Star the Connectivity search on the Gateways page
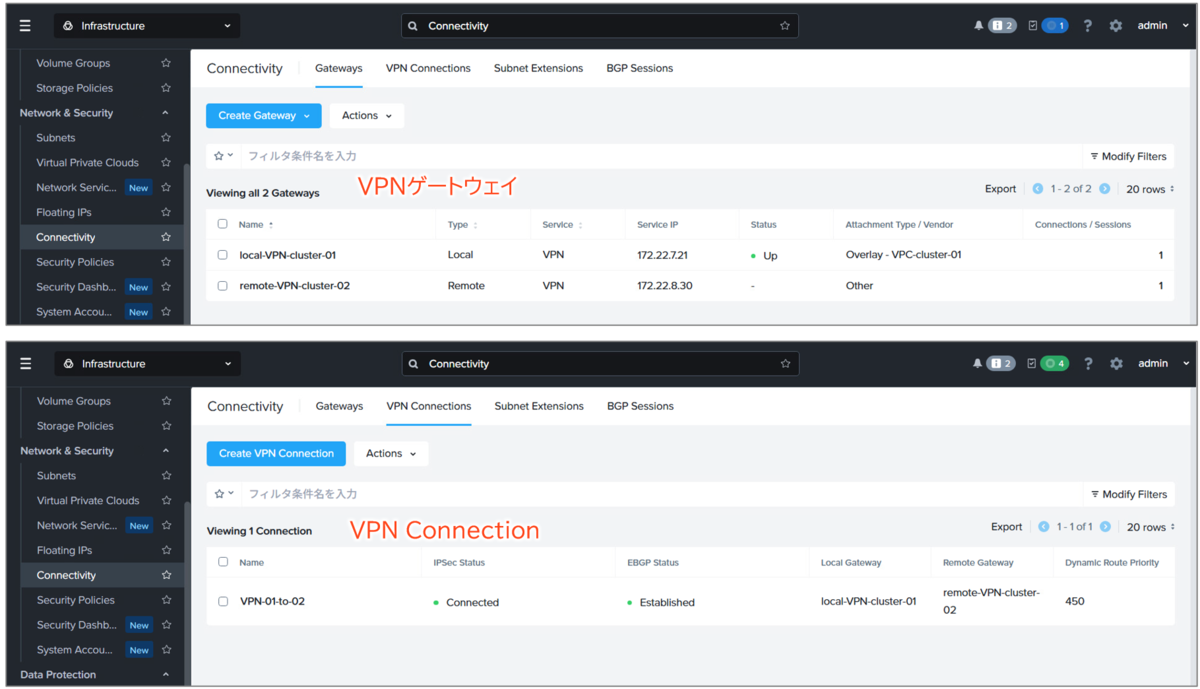 pyautogui.click(x=785, y=26)
